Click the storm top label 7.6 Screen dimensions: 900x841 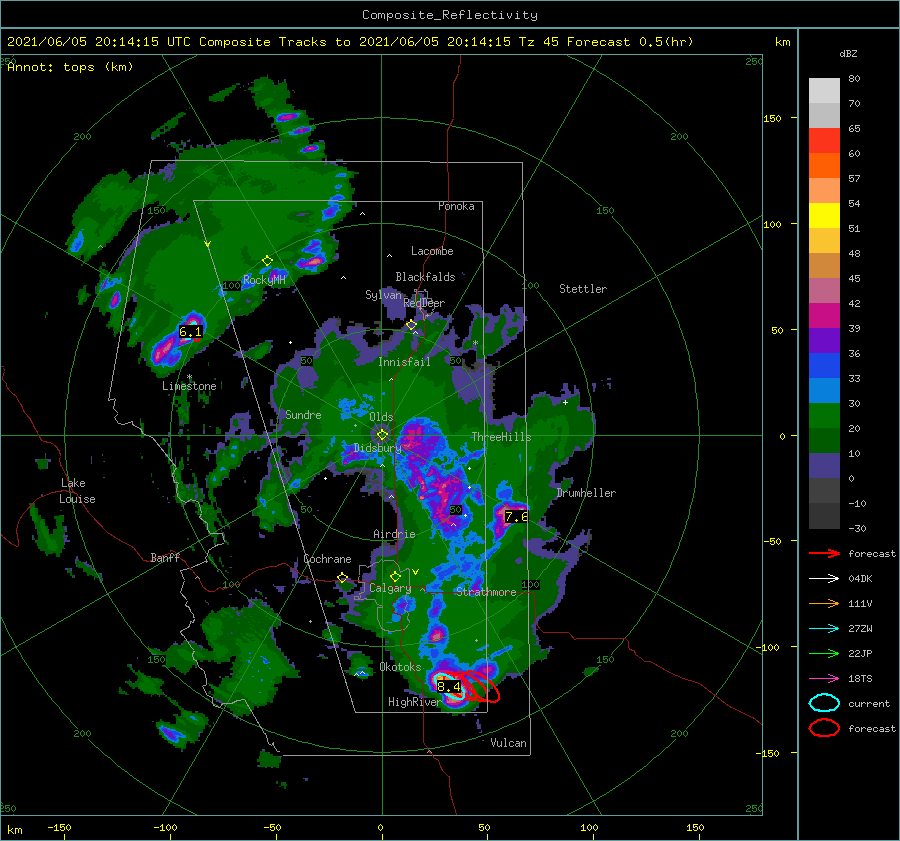pos(516,517)
